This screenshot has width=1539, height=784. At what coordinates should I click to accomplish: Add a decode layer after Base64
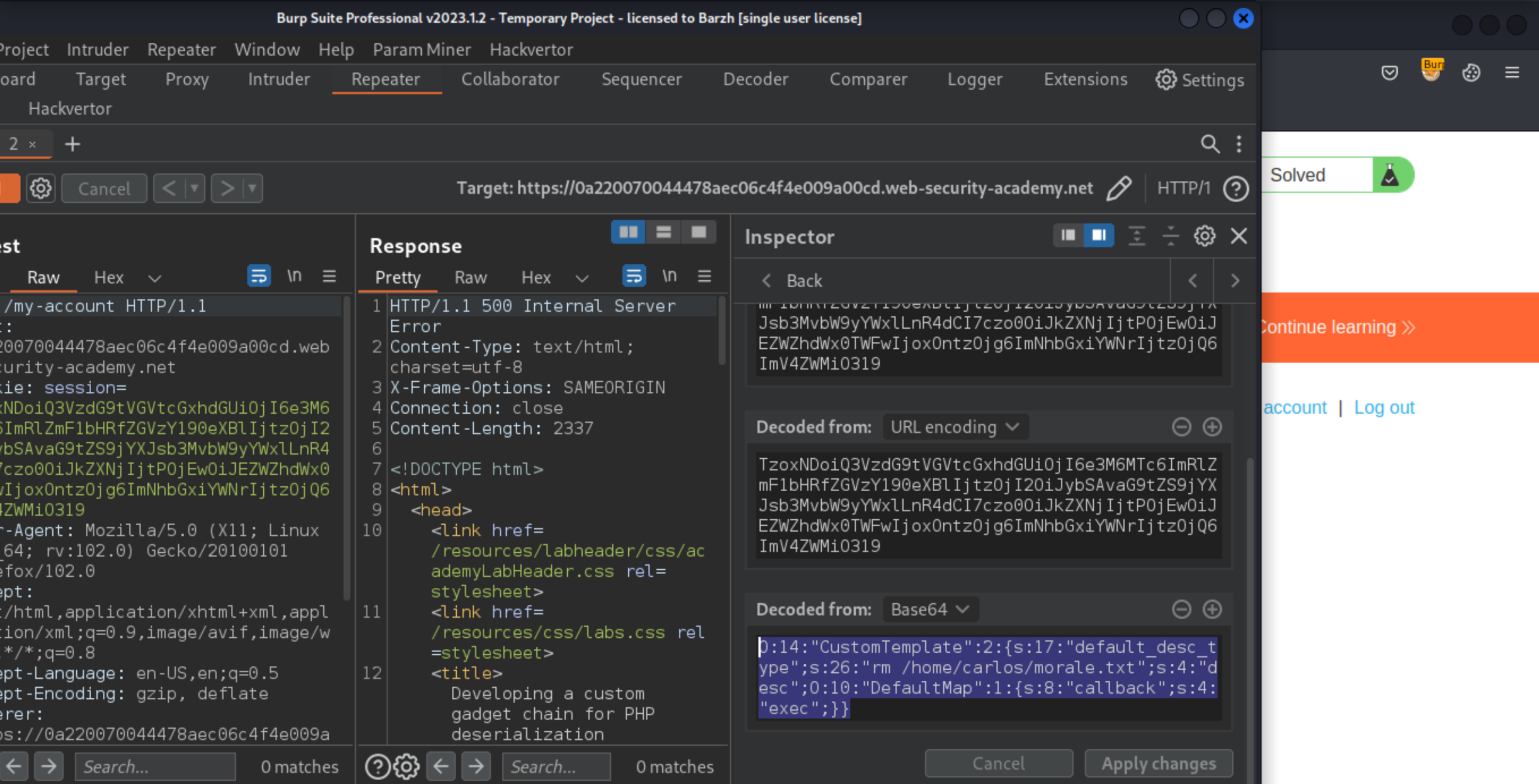1212,609
